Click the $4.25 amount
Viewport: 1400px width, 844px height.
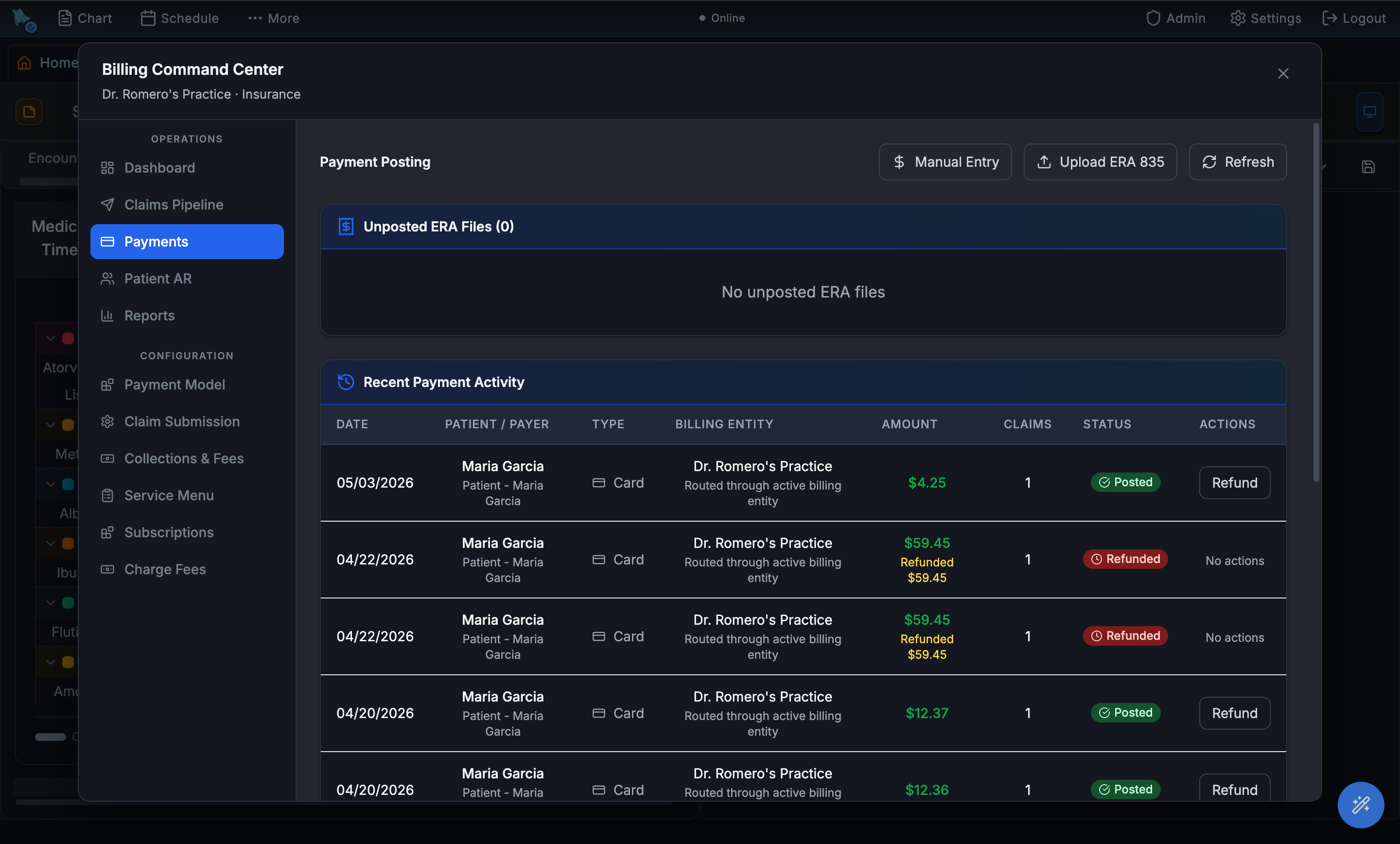[x=927, y=483]
